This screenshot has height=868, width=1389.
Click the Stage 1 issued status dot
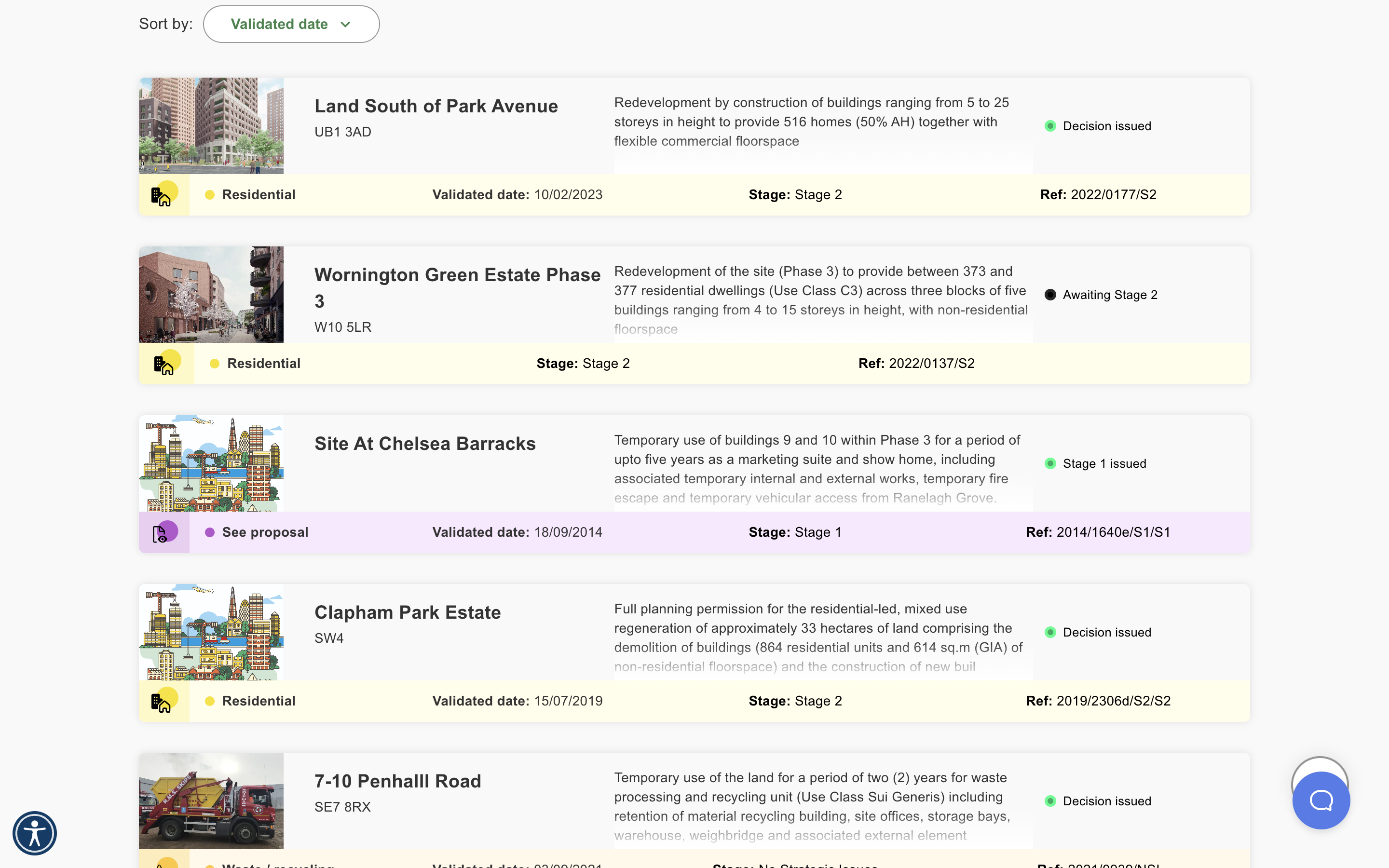1051,463
